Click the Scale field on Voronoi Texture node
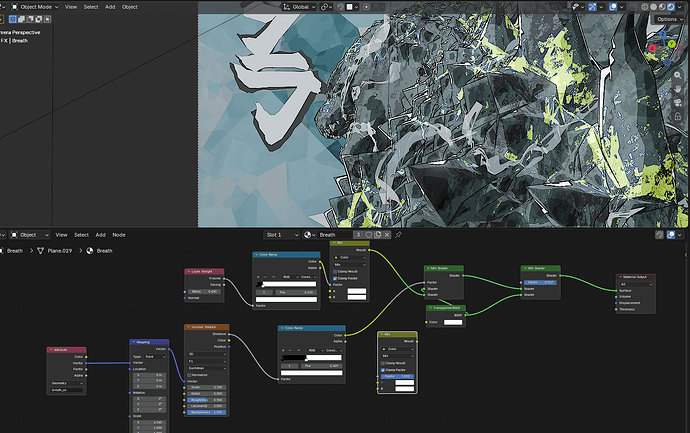The width and height of the screenshot is (690, 433). (x=206, y=387)
